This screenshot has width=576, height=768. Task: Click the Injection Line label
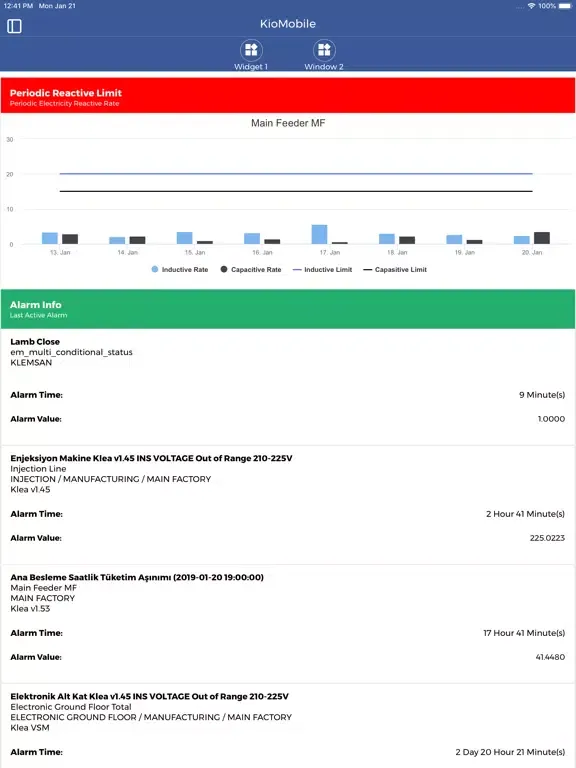(x=38, y=469)
